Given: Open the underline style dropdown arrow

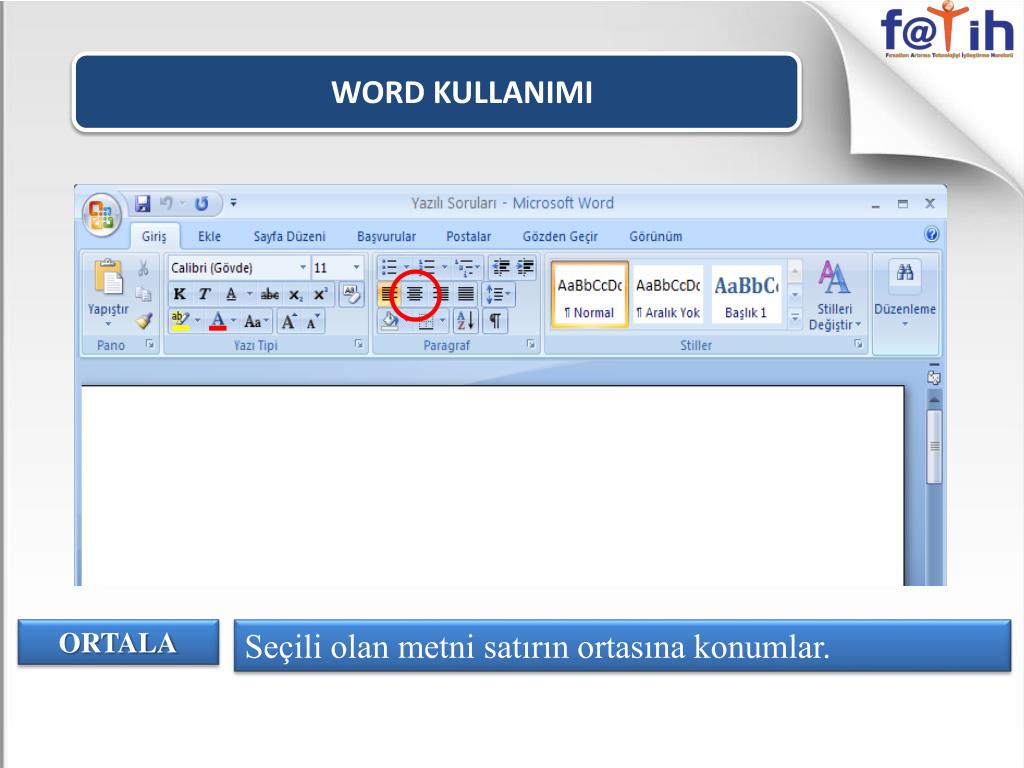Looking at the screenshot, I should click(x=249, y=295).
